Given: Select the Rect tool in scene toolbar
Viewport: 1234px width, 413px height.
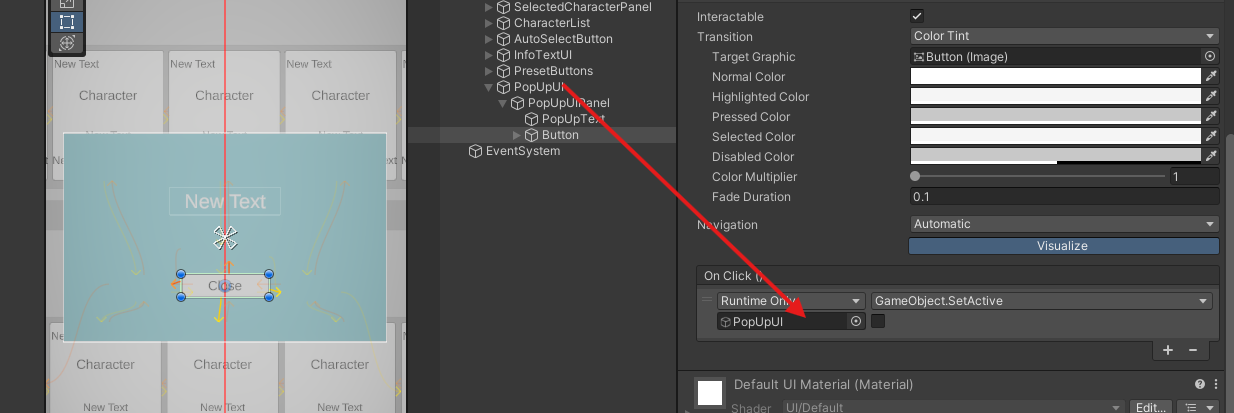Looking at the screenshot, I should click(x=67, y=21).
